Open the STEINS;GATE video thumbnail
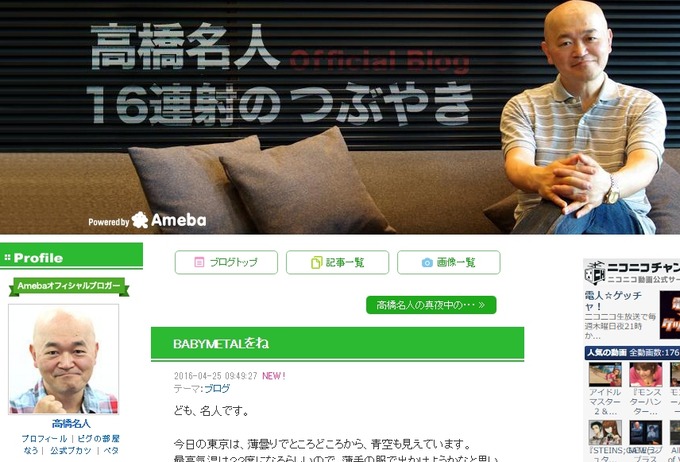Viewport: 680px width, 462px height. (x=605, y=432)
